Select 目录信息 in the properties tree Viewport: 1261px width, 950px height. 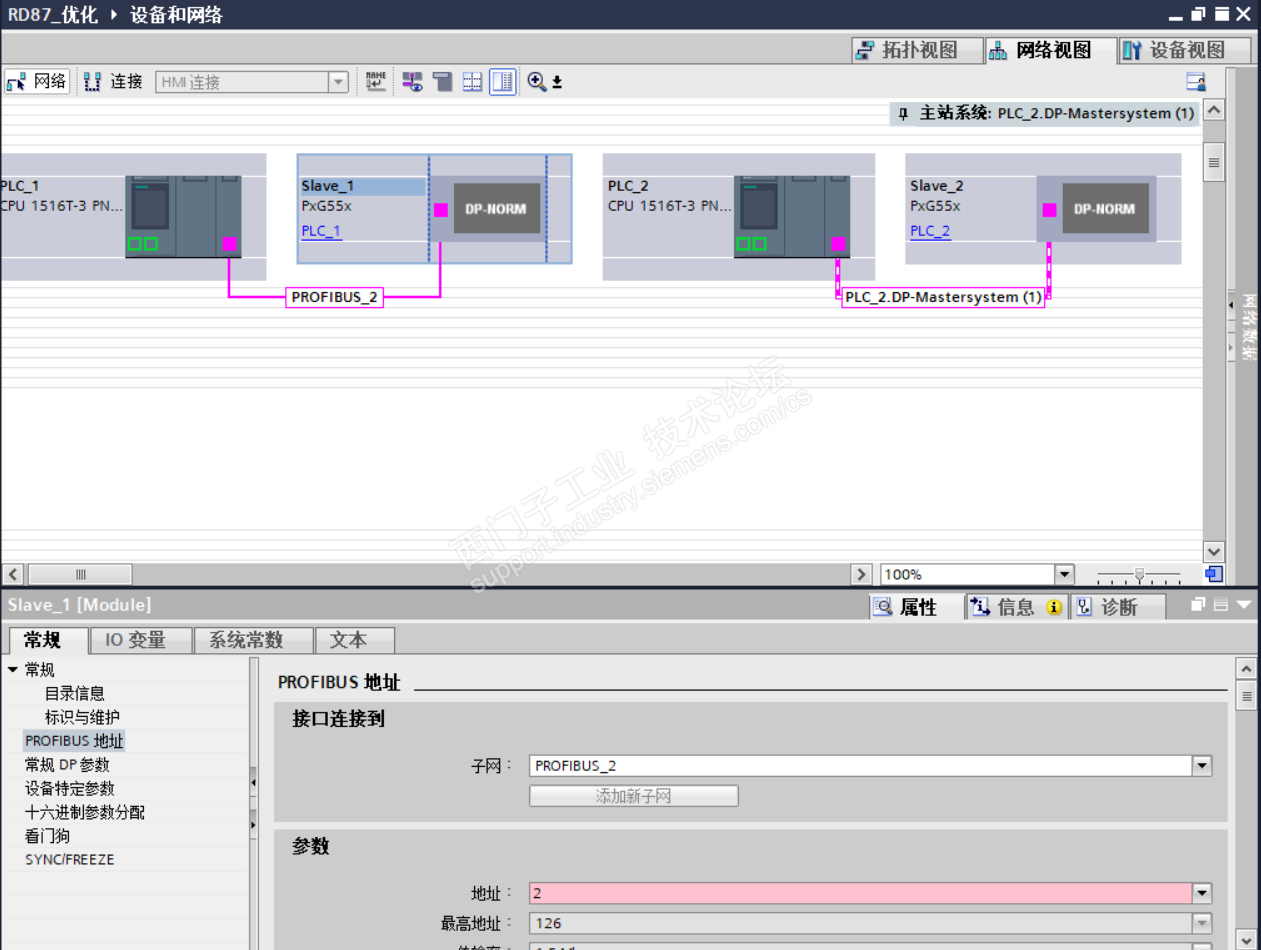tap(74, 693)
